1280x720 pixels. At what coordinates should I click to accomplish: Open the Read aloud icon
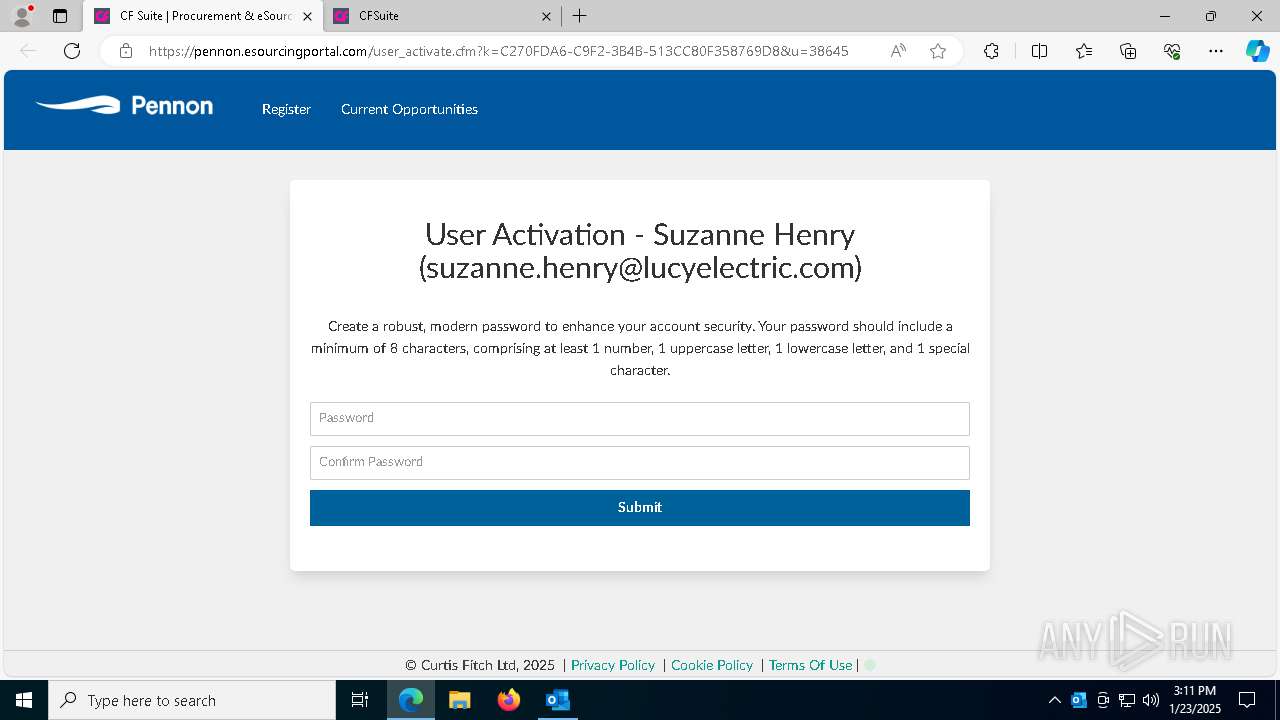[898, 51]
